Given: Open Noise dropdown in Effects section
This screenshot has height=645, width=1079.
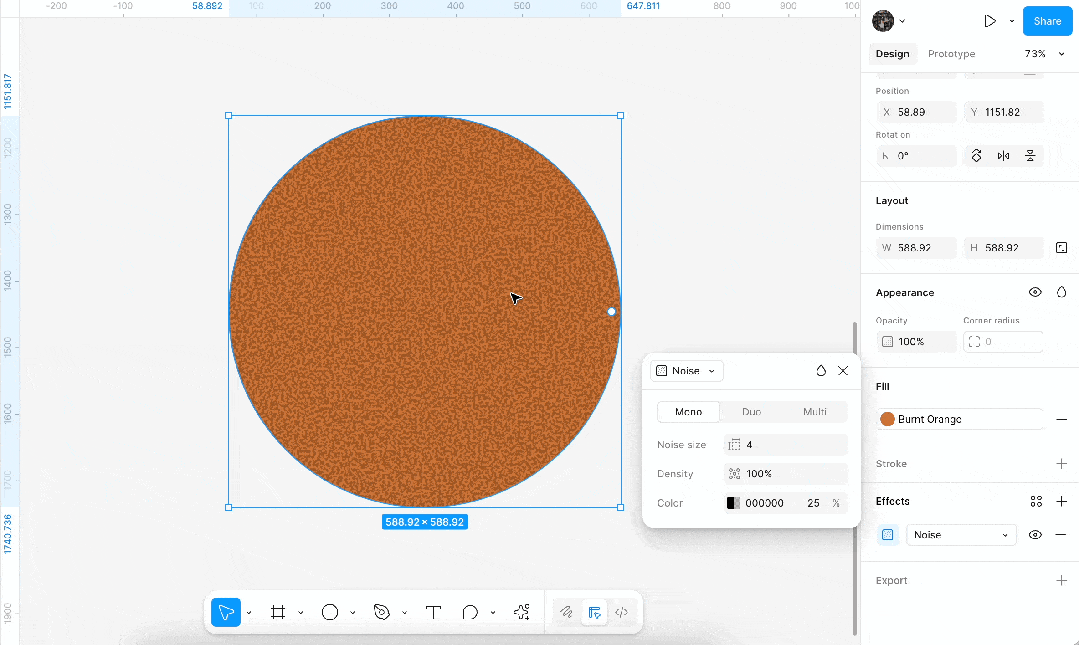Looking at the screenshot, I should pos(961,535).
